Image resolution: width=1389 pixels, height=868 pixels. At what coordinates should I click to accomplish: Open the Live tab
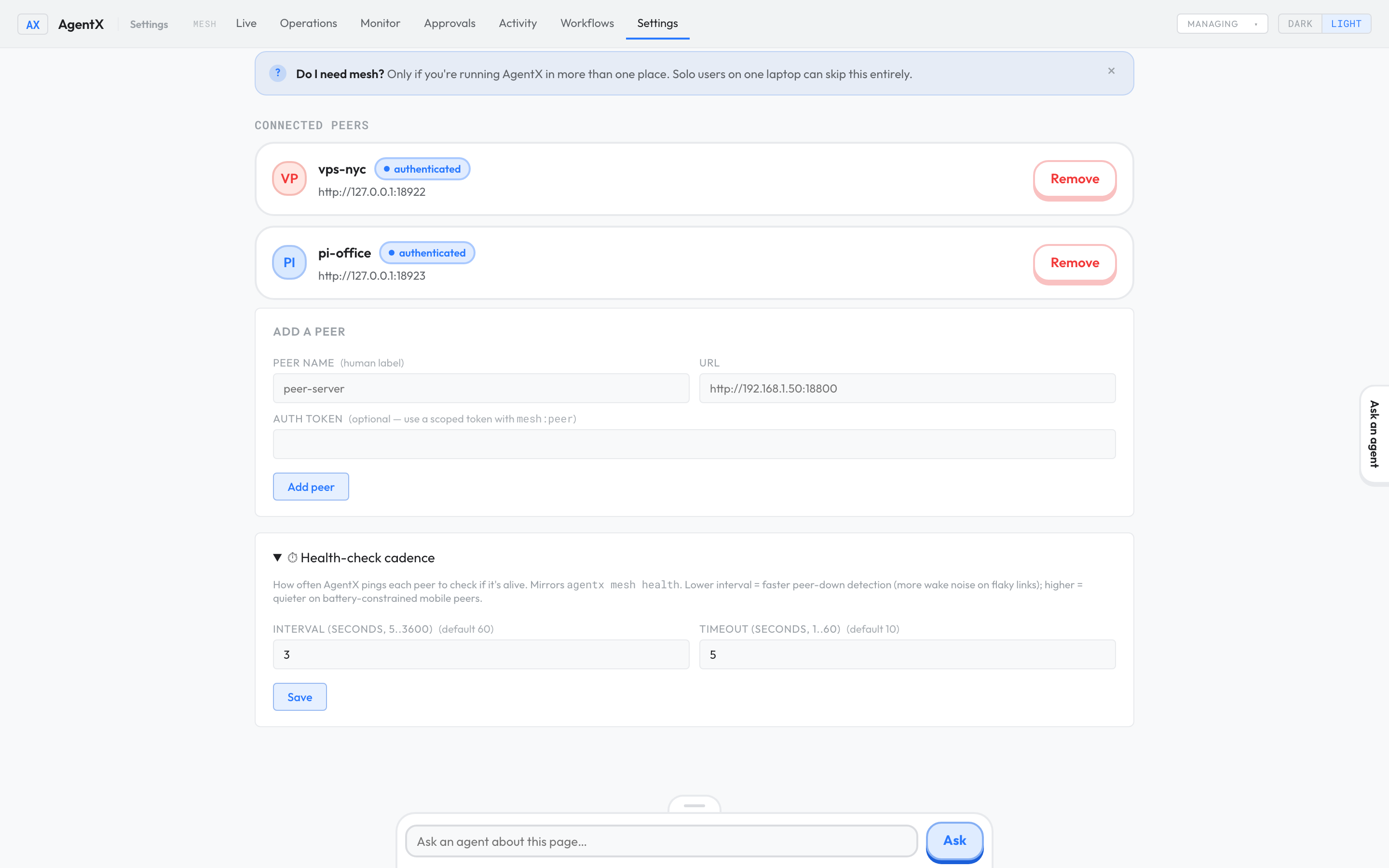(x=246, y=24)
